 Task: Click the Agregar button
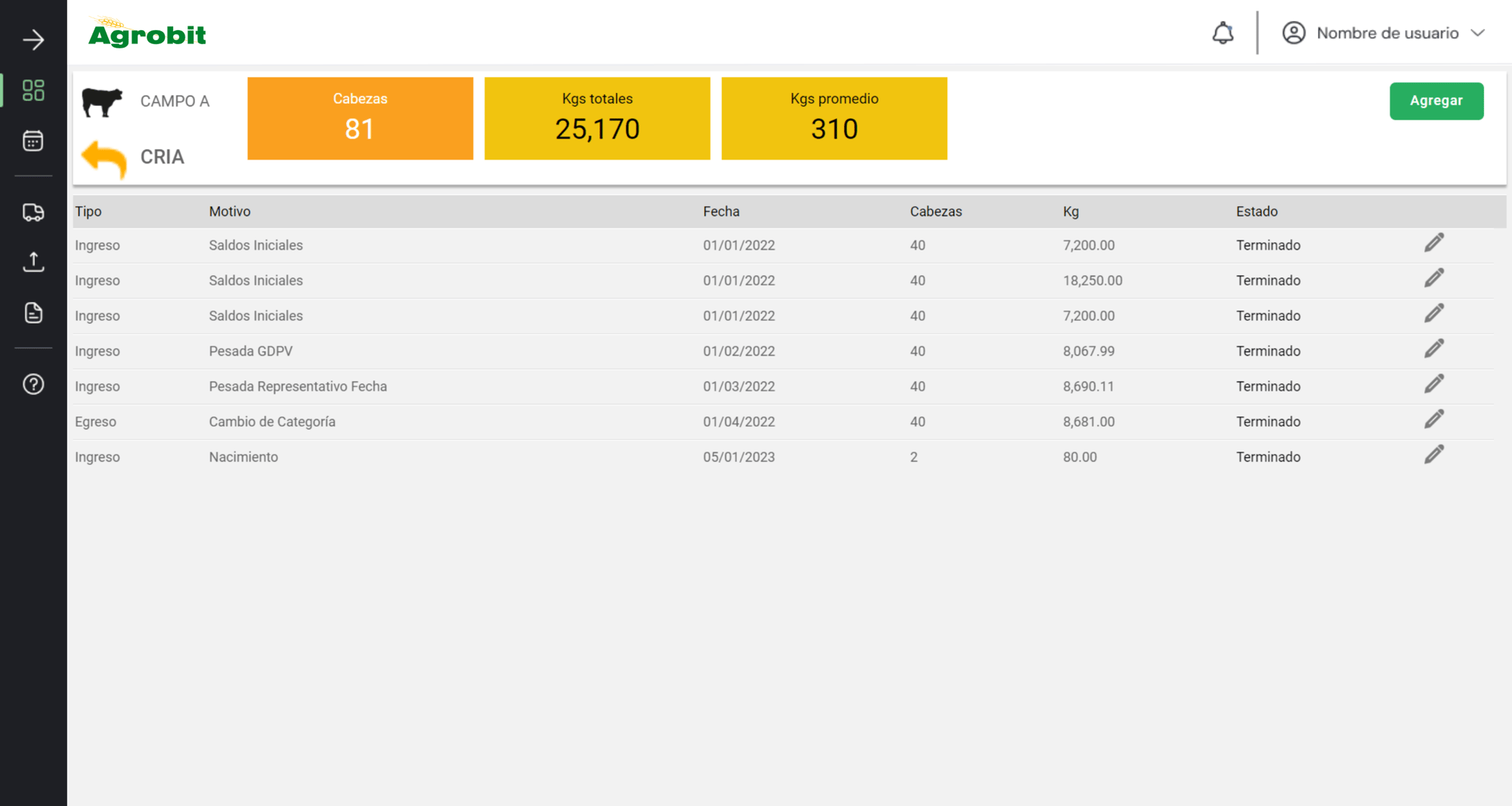pyautogui.click(x=1436, y=101)
